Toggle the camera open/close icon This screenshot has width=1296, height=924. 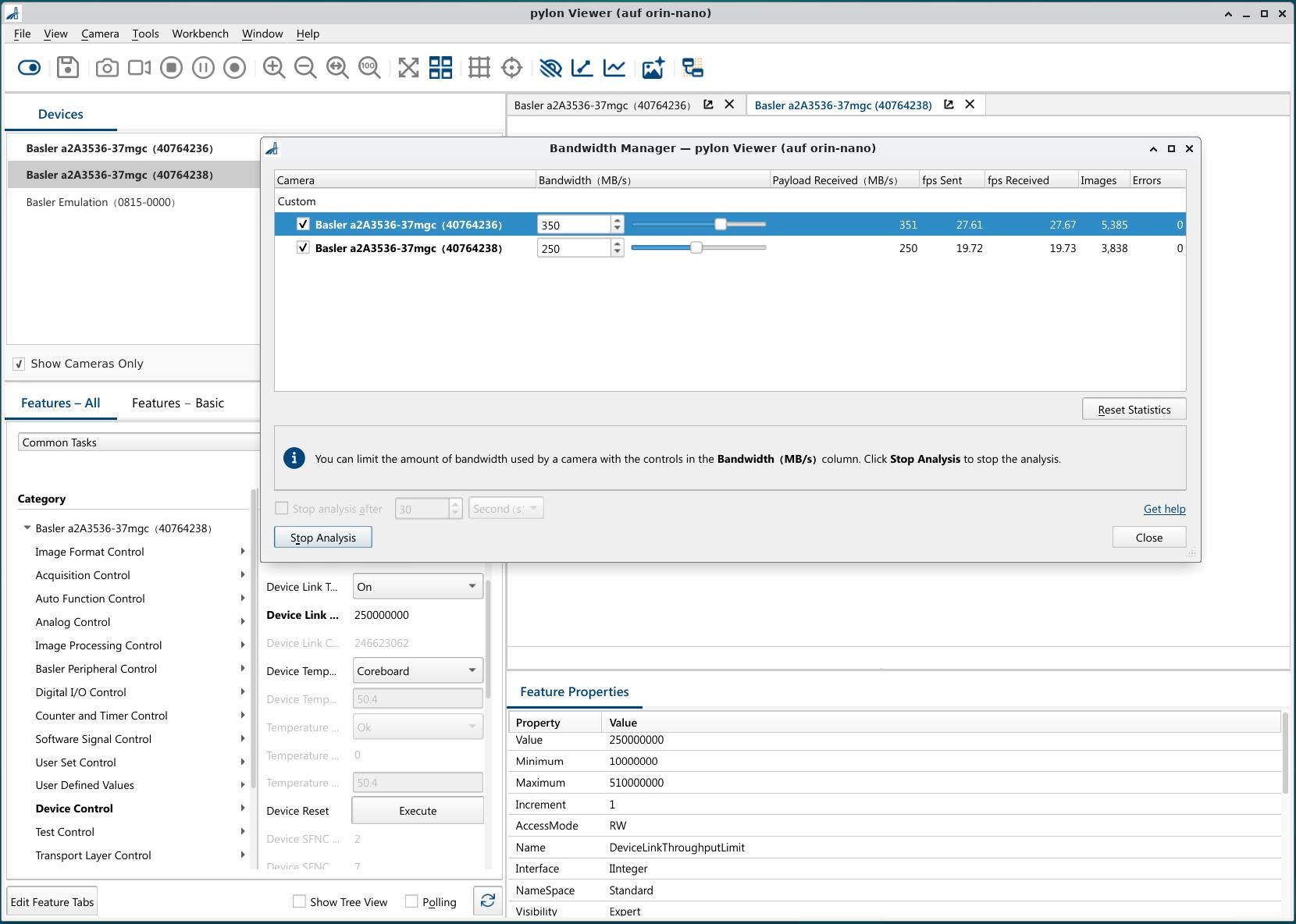click(30, 68)
